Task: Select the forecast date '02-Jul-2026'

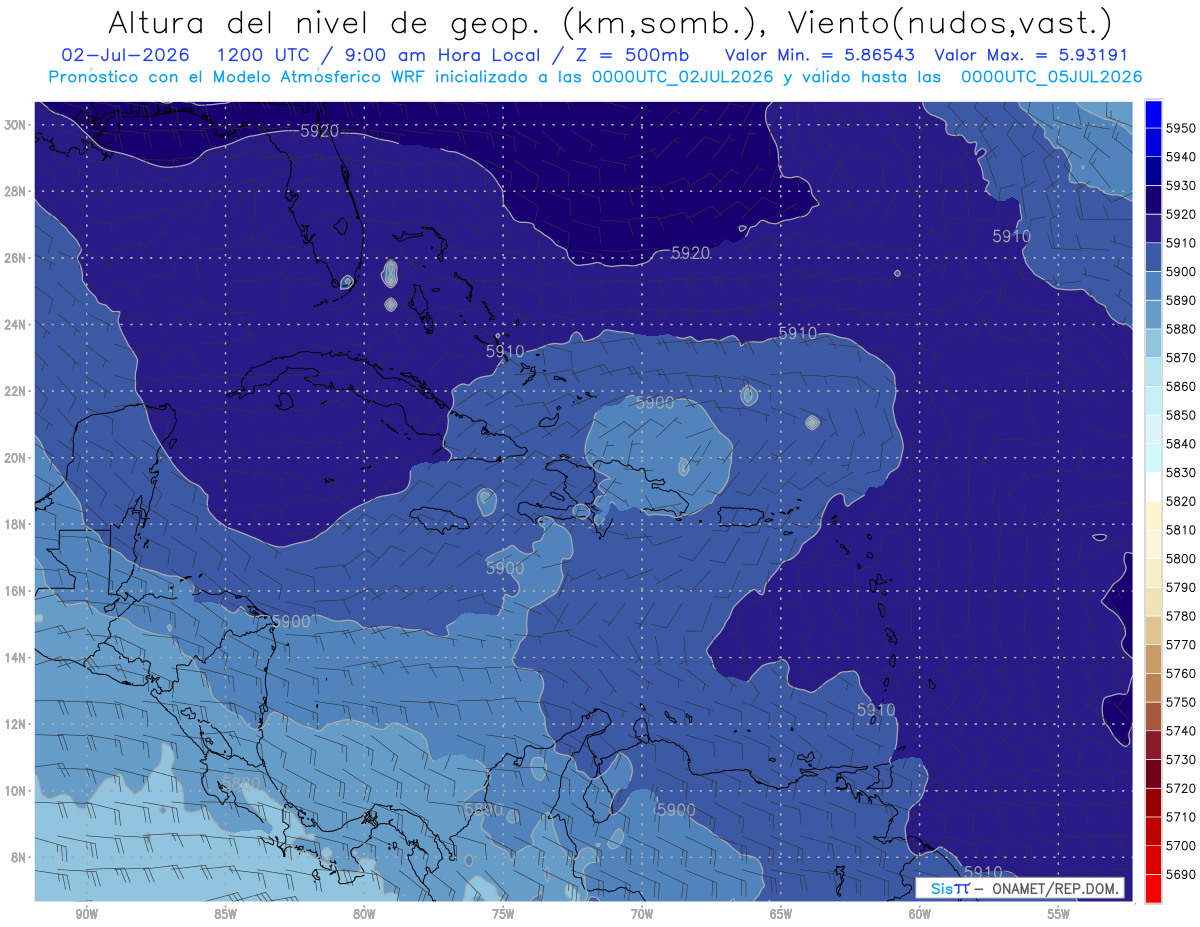Action: click(x=126, y=55)
